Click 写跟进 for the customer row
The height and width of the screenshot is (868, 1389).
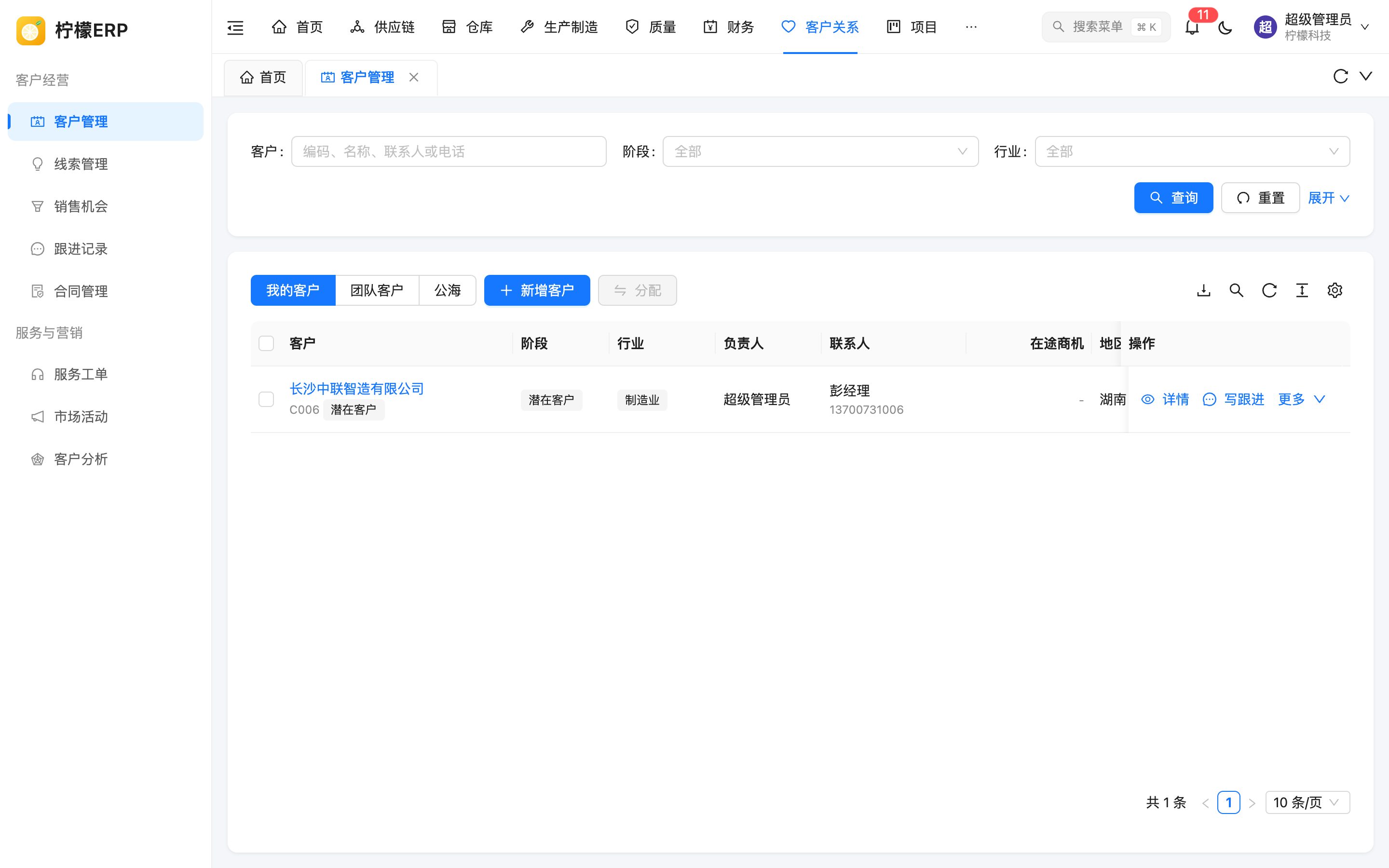pos(1233,400)
